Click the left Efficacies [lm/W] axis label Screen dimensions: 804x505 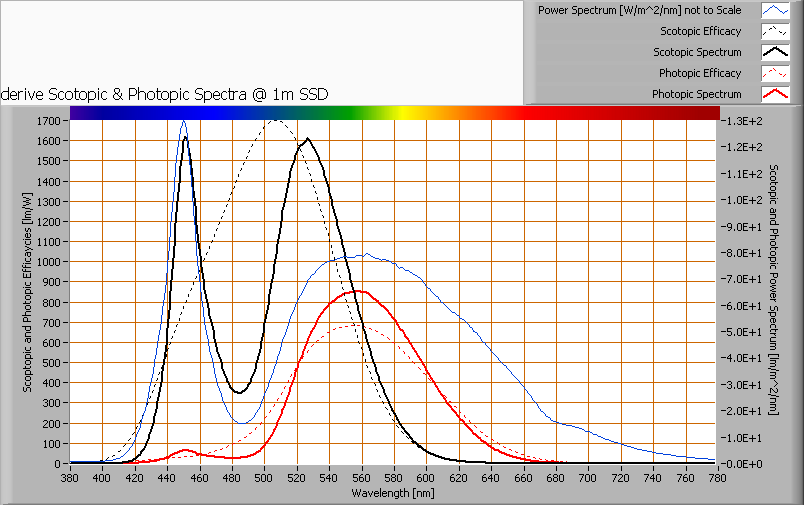28,291
